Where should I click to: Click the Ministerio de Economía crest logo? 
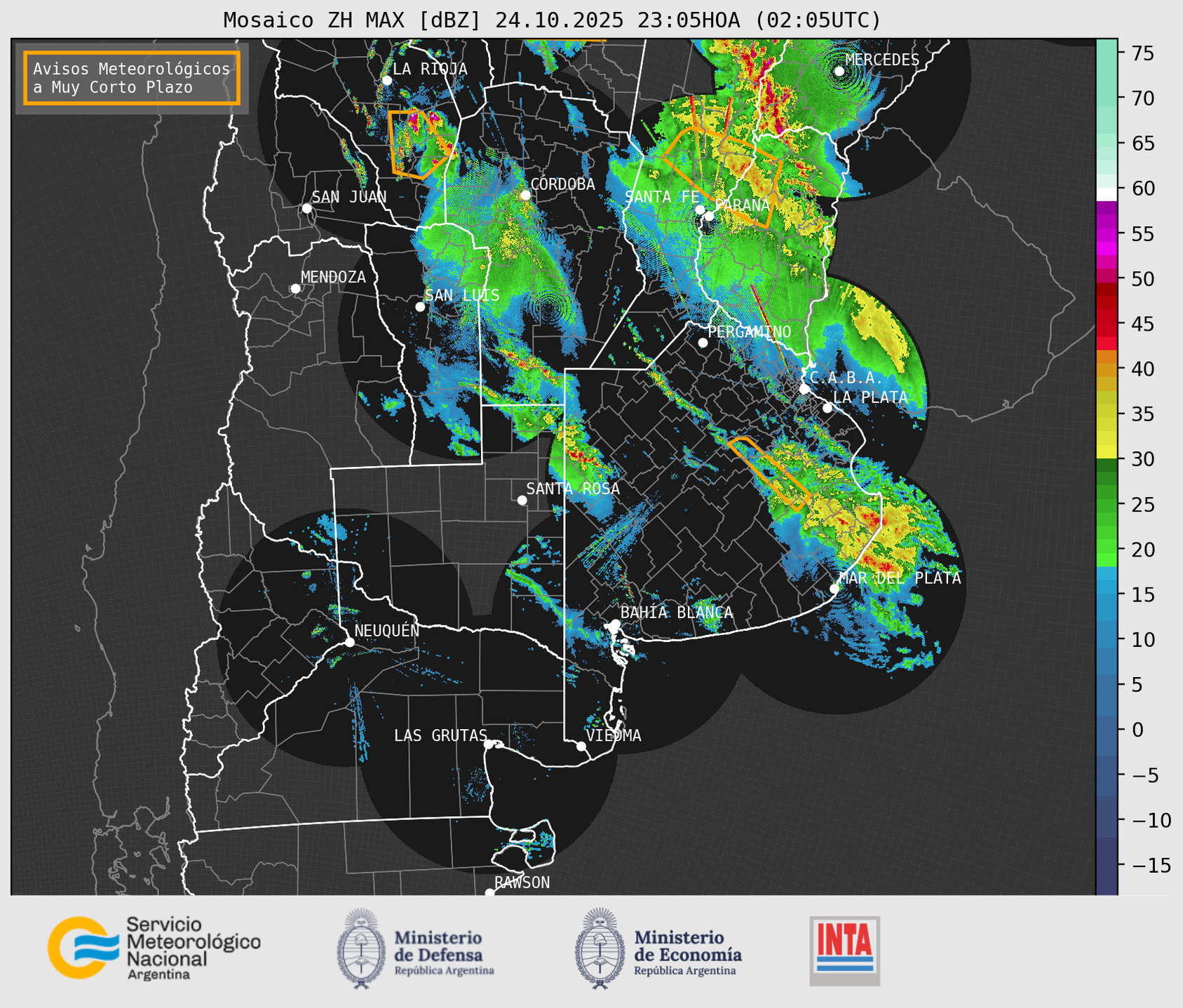point(600,949)
